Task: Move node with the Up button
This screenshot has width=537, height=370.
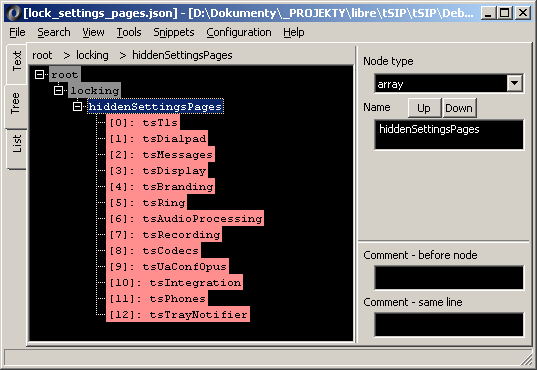Action: pos(424,108)
